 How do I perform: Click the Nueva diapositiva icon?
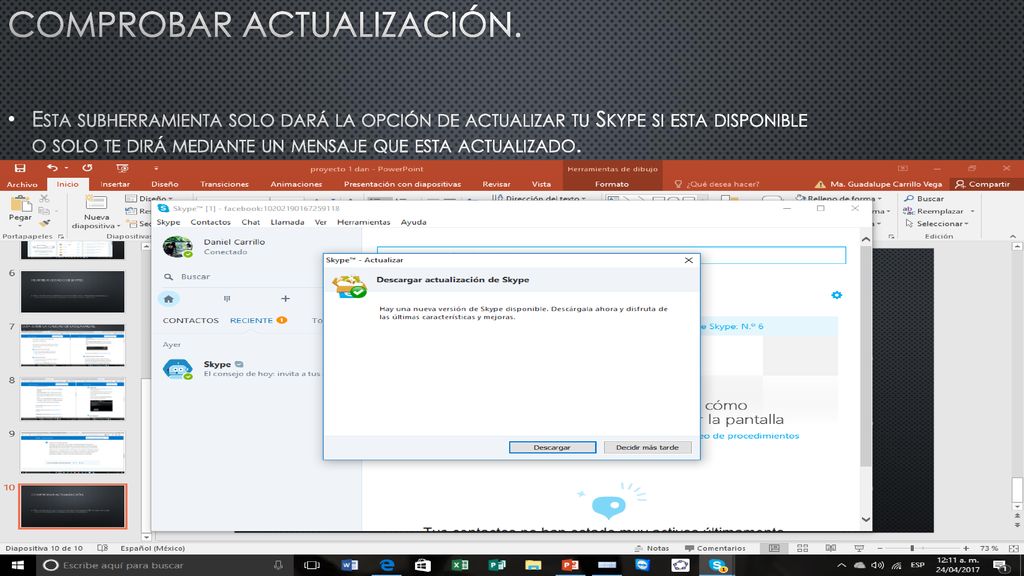(x=96, y=202)
